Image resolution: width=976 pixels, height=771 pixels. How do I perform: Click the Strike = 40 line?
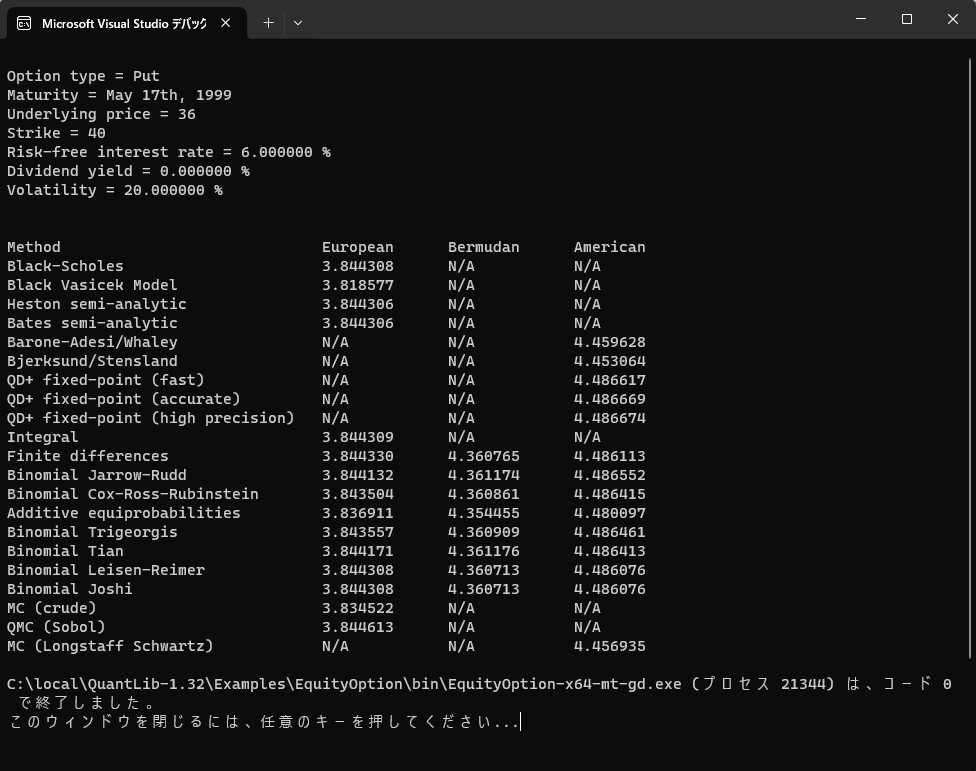pos(57,133)
